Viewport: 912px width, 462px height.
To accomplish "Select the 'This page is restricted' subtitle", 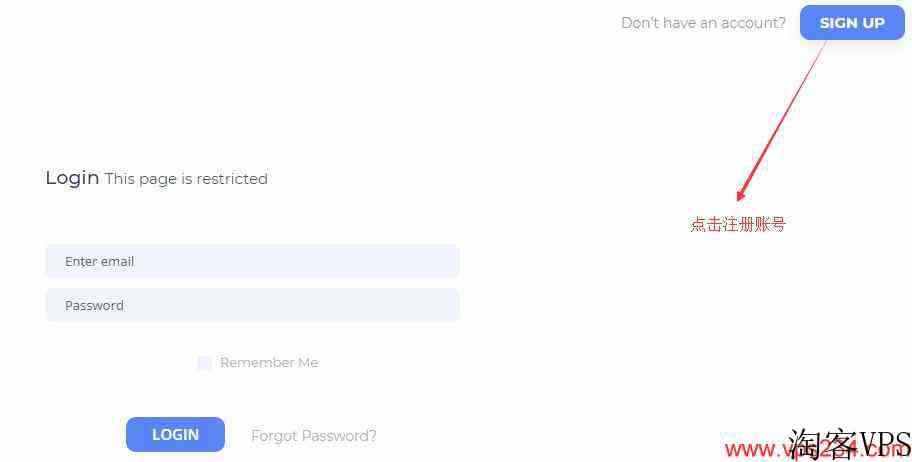I will coord(186,179).
